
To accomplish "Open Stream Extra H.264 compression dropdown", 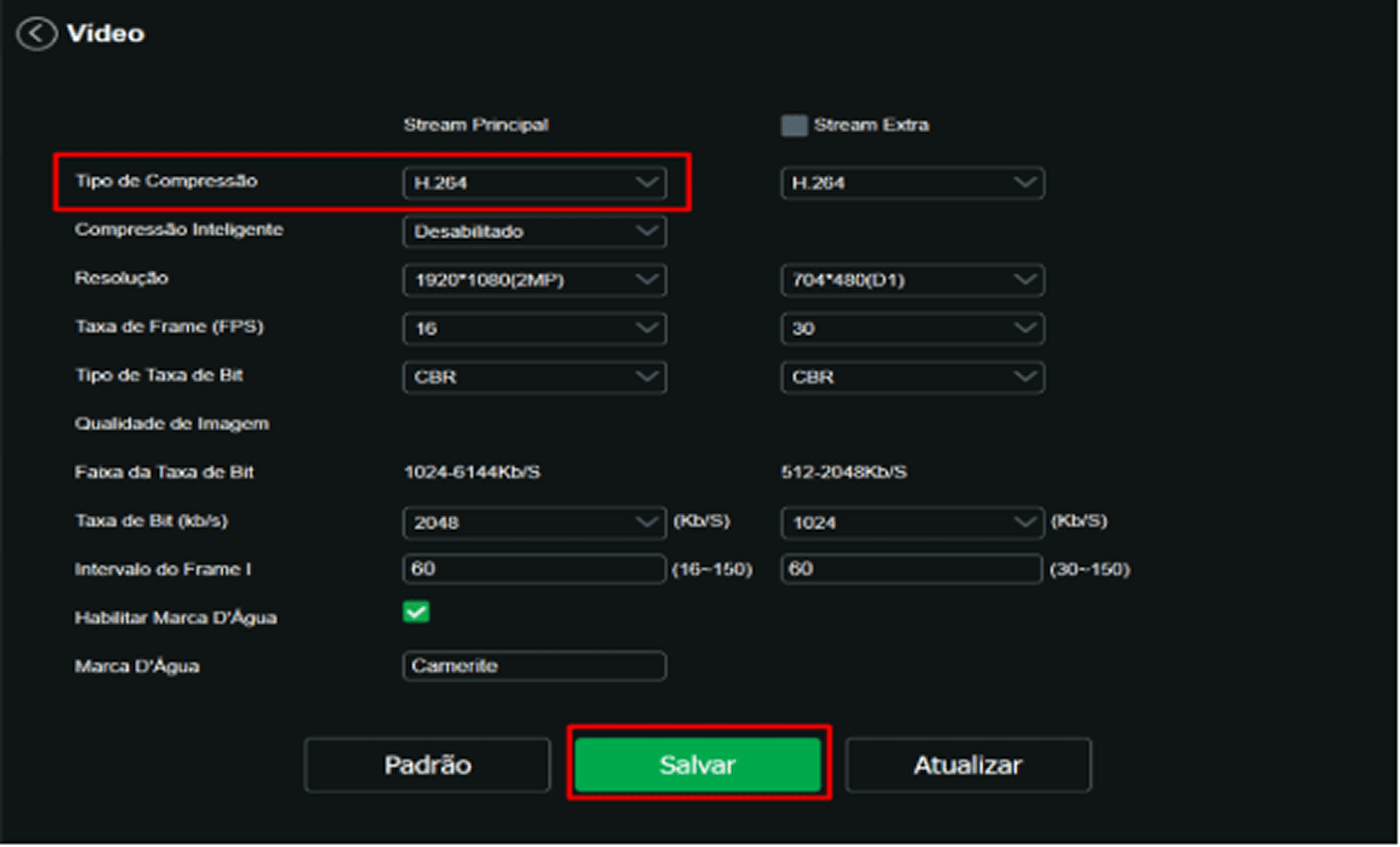I will pos(912,183).
